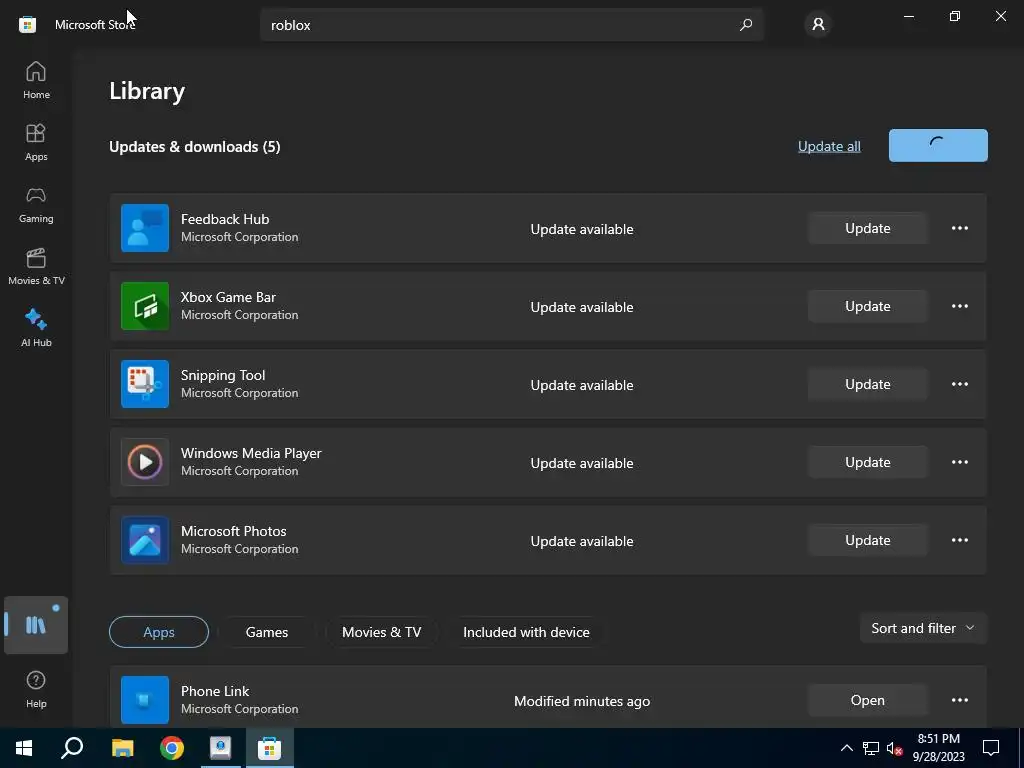Click the search box containing roblox
This screenshot has height=768, width=1024.
pos(511,25)
